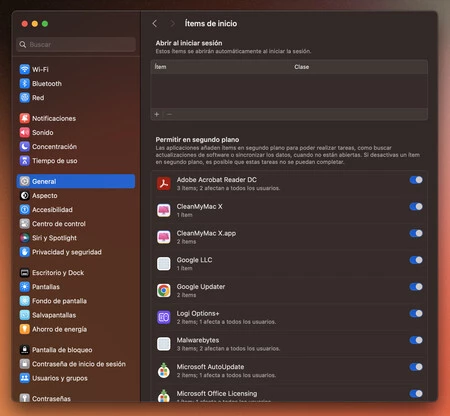
Task: Select the Escritorio y Dock icon
Action: pos(24,273)
